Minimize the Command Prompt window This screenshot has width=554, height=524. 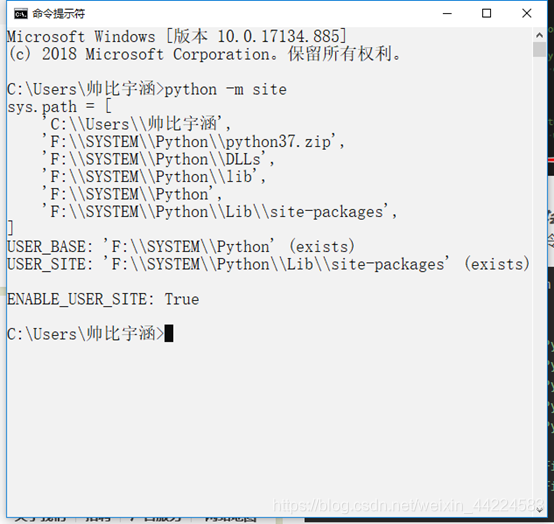(447, 13)
